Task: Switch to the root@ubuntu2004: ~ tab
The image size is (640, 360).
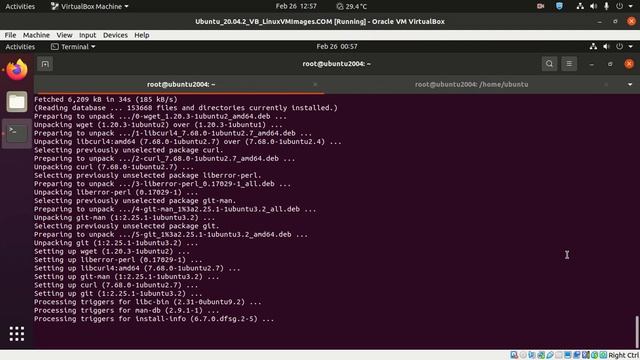Action: click(x=180, y=84)
